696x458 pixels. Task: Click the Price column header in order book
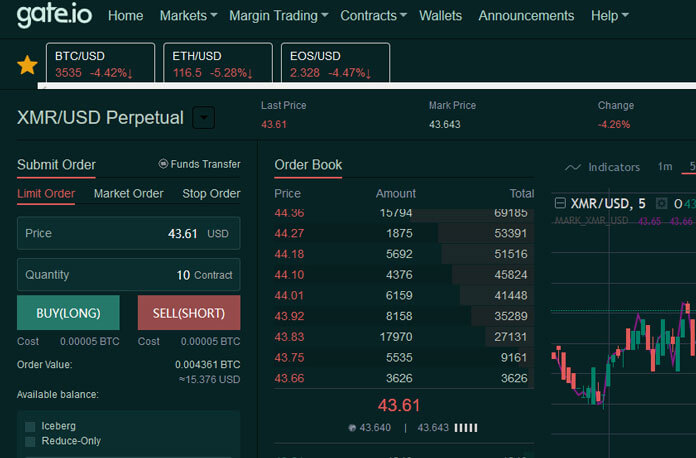(287, 193)
